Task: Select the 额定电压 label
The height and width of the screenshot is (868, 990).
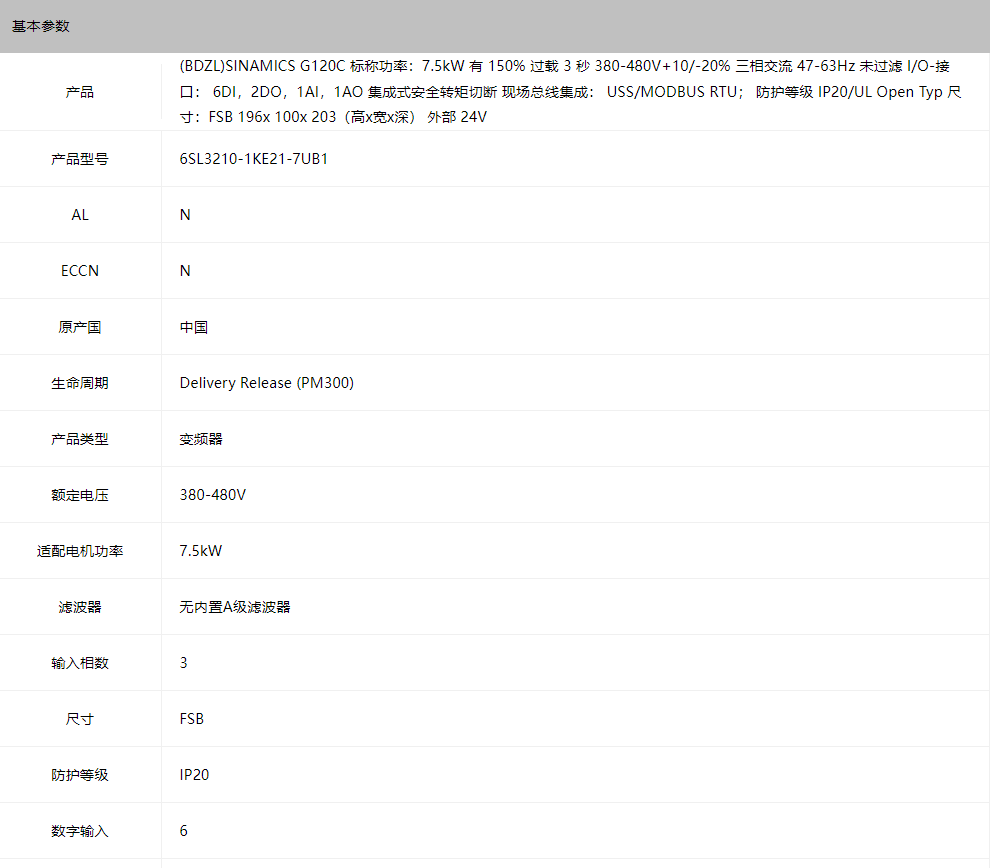Action: (80, 495)
